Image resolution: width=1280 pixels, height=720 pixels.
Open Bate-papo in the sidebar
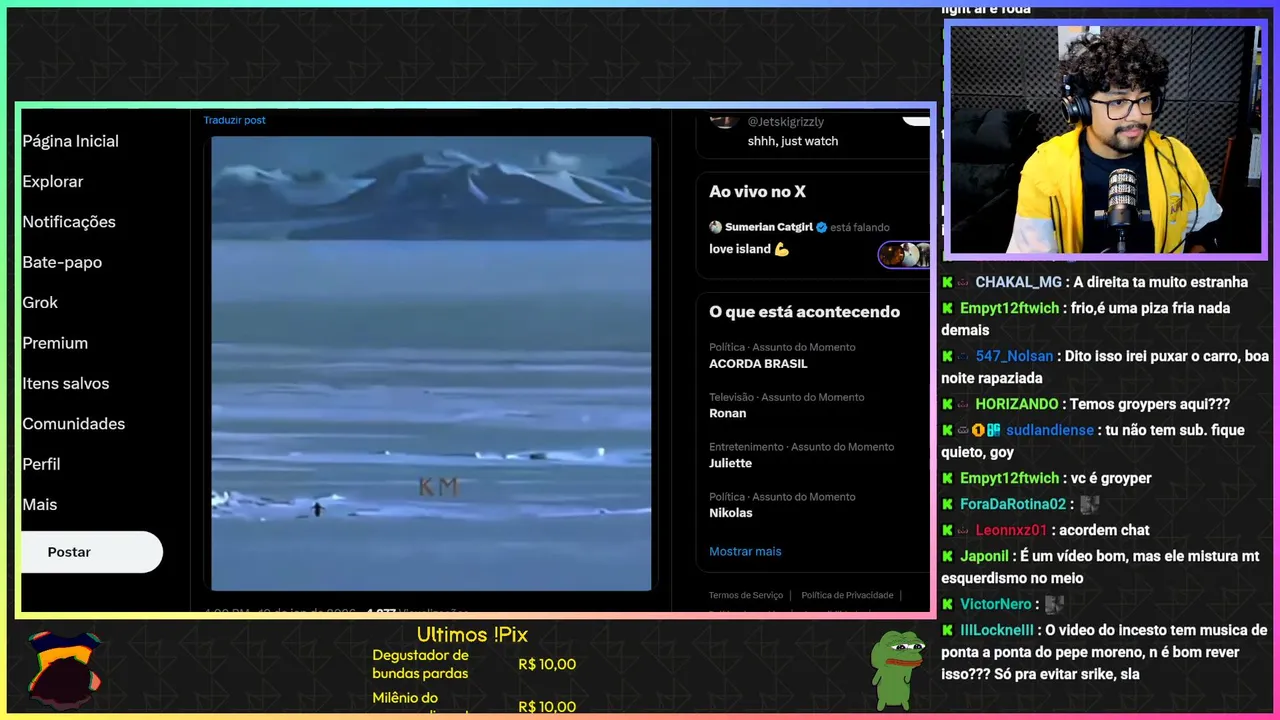[x=62, y=262]
